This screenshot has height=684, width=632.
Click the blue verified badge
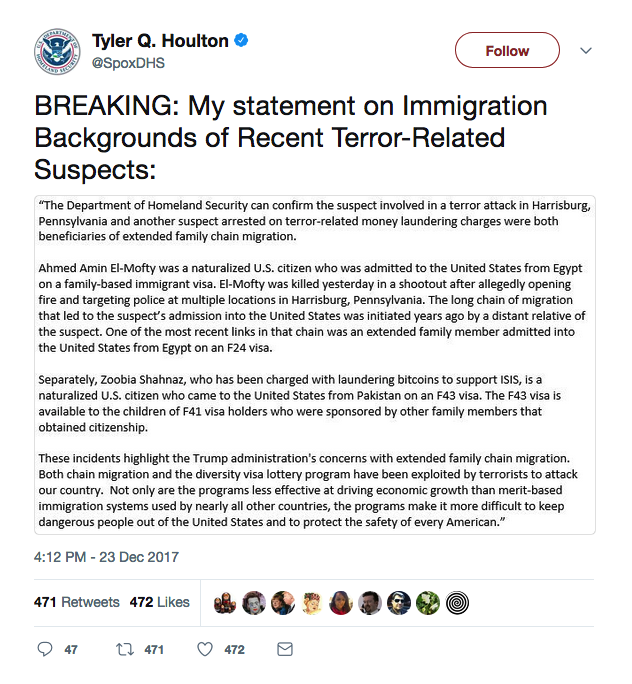pos(241,41)
